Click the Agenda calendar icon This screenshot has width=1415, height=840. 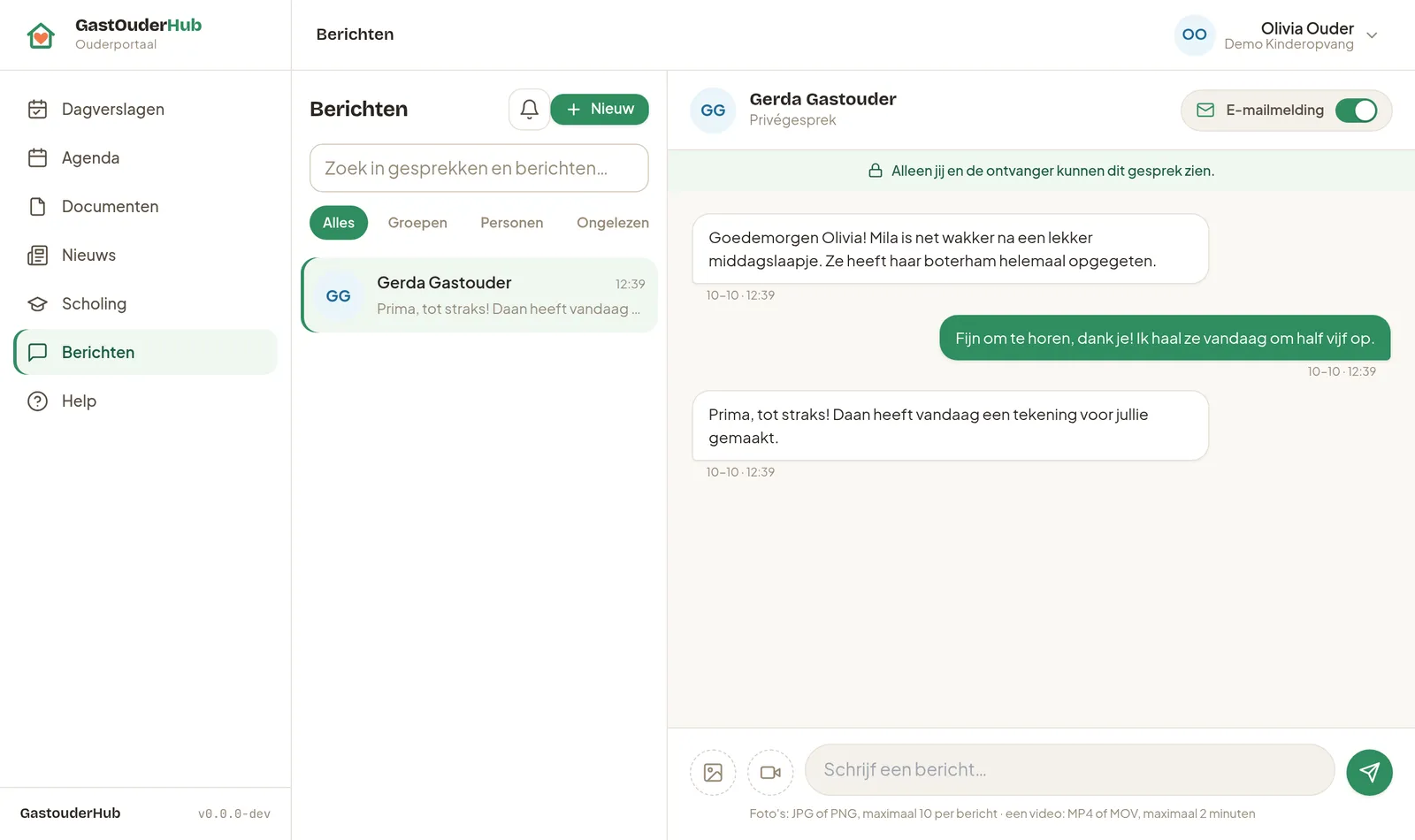[37, 157]
